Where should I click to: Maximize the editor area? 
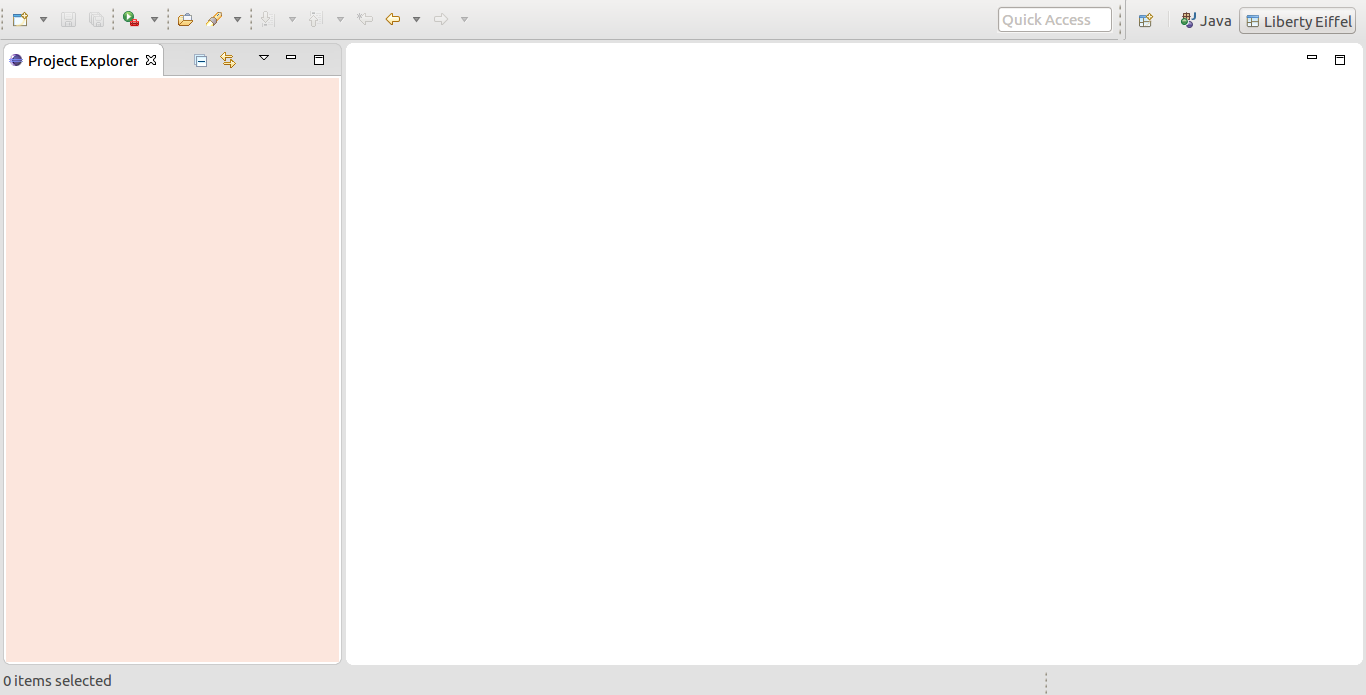click(1340, 60)
